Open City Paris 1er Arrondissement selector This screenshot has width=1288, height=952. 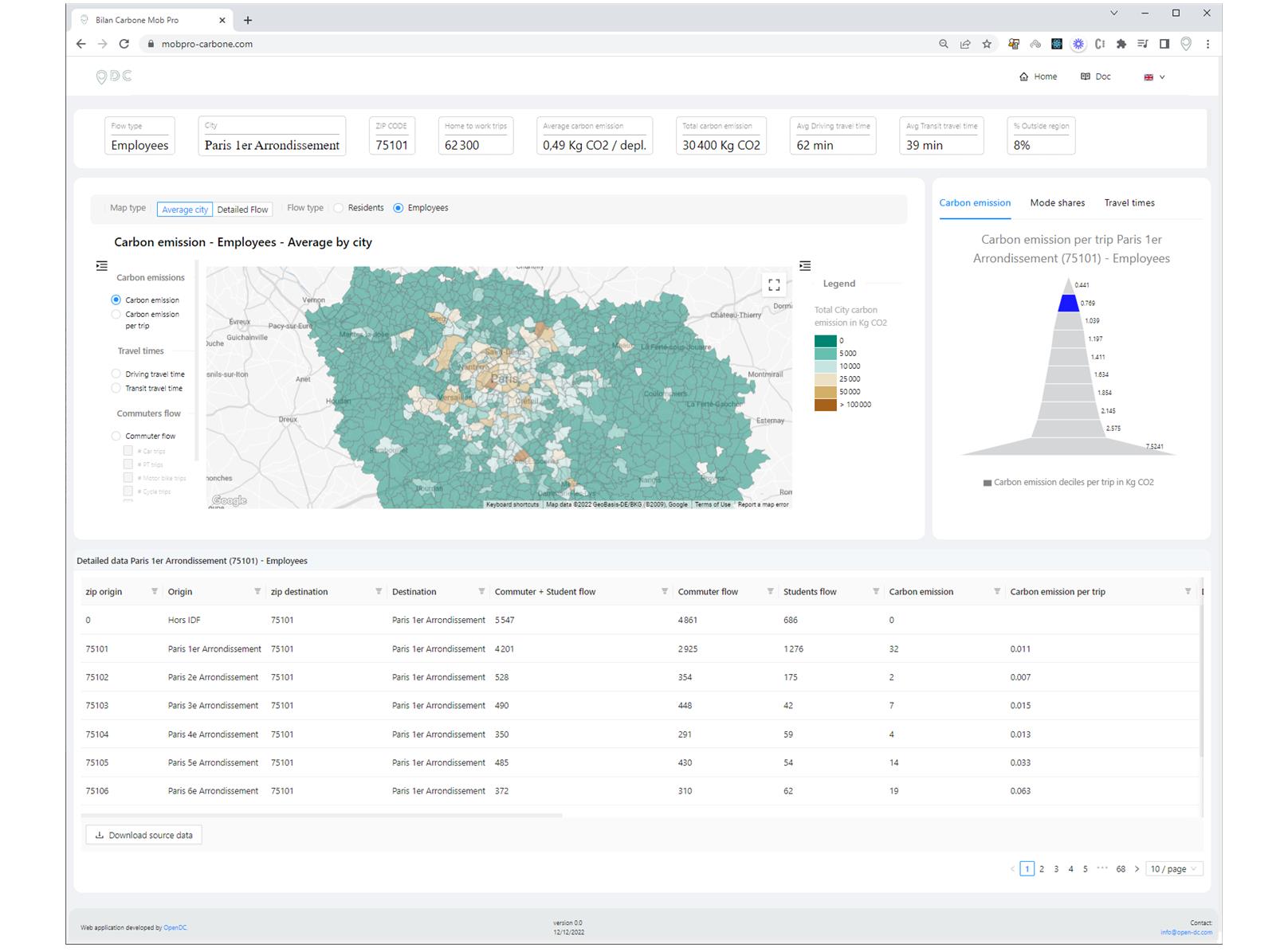point(272,136)
